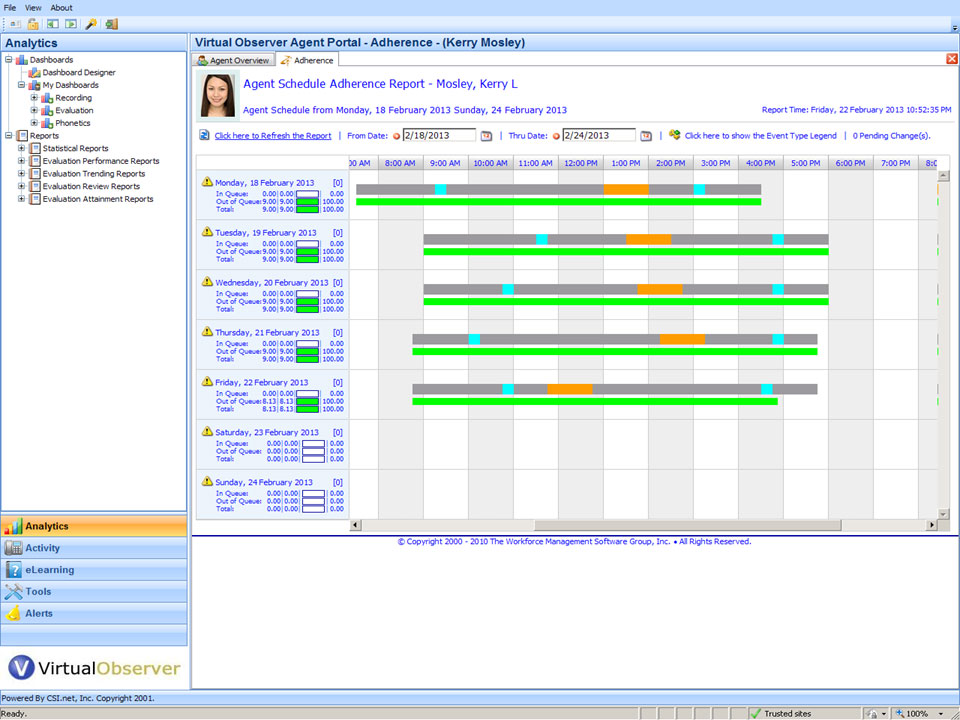Click the Dashboard Designer tree icon
This screenshot has width=960, height=720.
(x=34, y=72)
